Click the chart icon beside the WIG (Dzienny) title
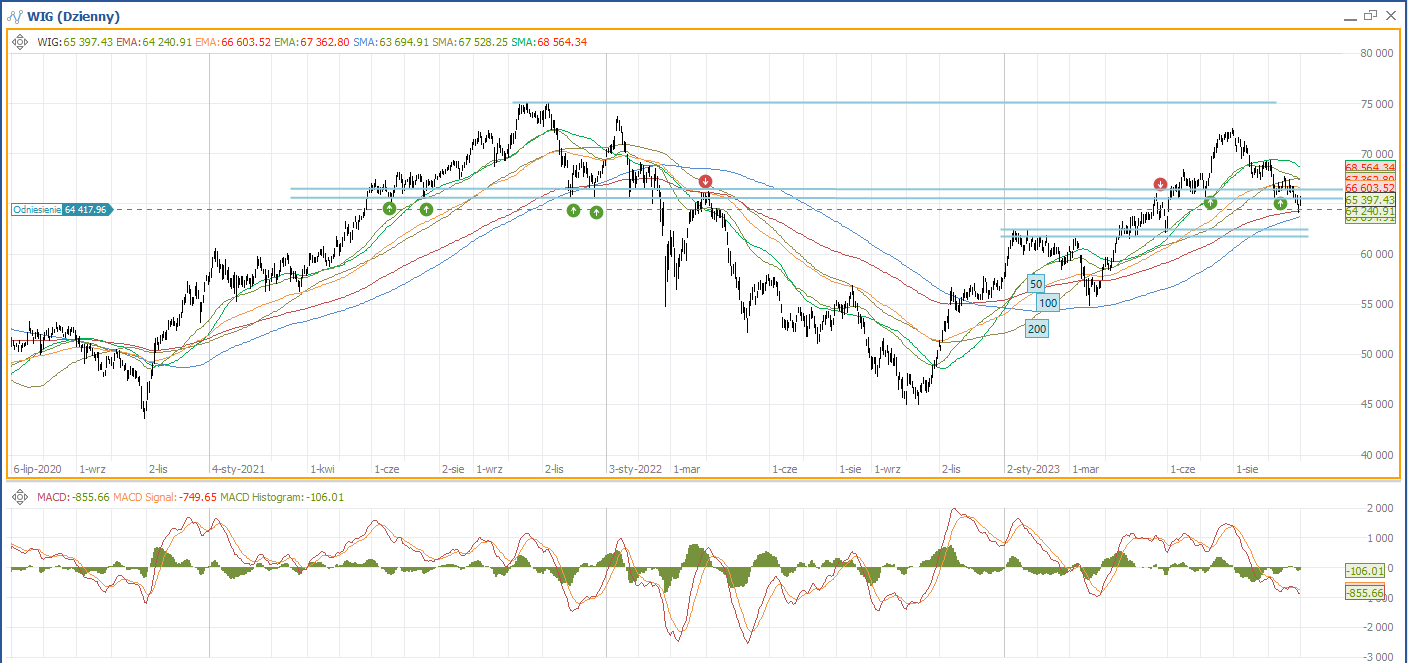The image size is (1408, 663). 15,16
